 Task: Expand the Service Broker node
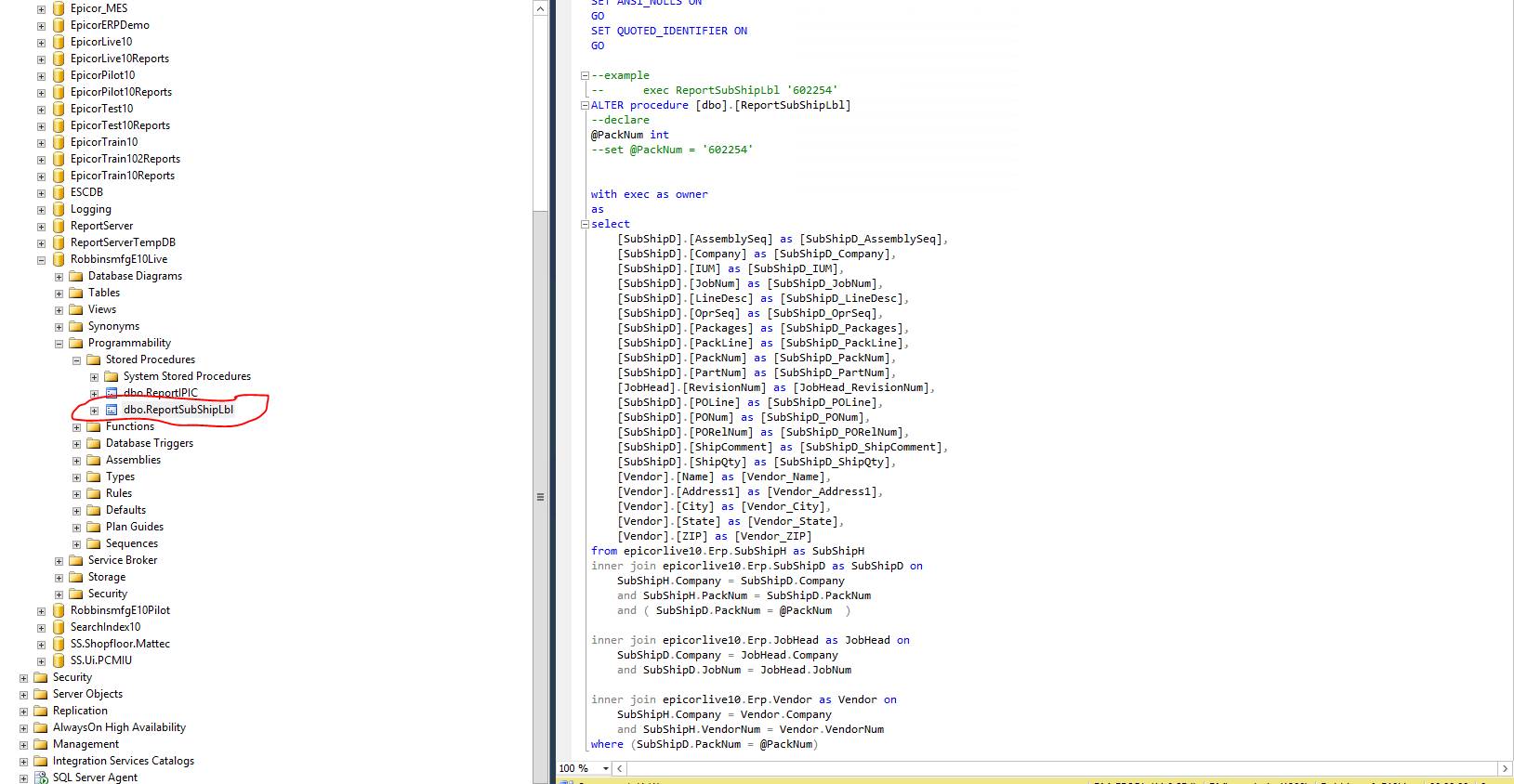tap(59, 561)
